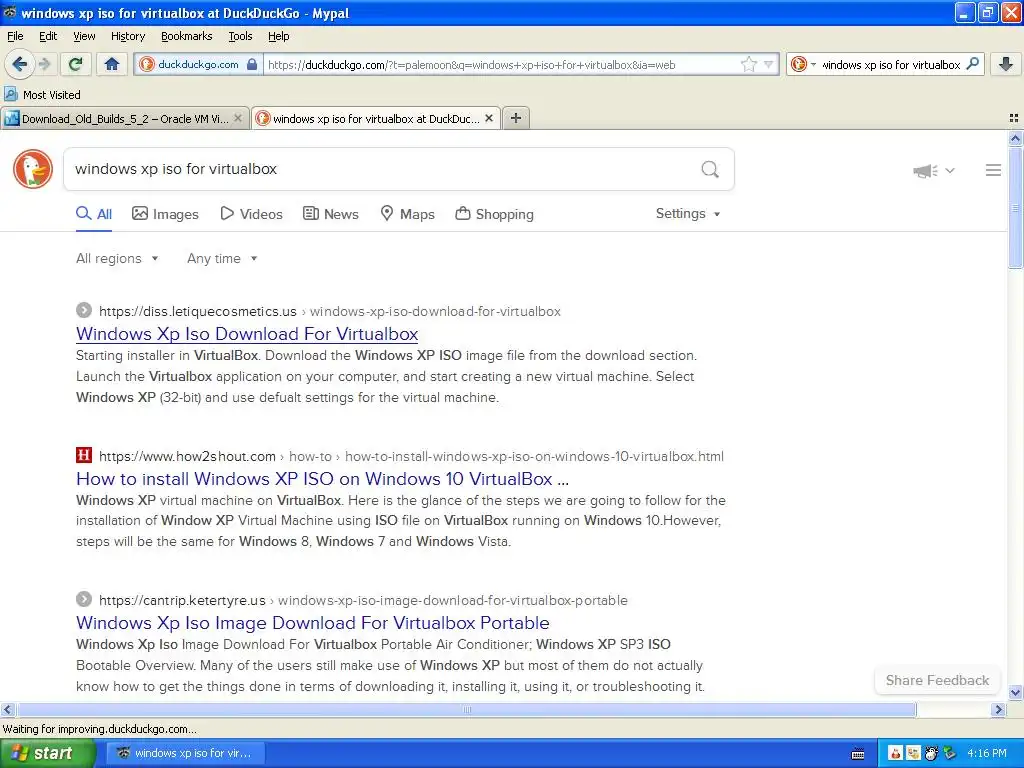Expand the Settings dropdown
The height and width of the screenshot is (768, 1024).
coord(688,214)
